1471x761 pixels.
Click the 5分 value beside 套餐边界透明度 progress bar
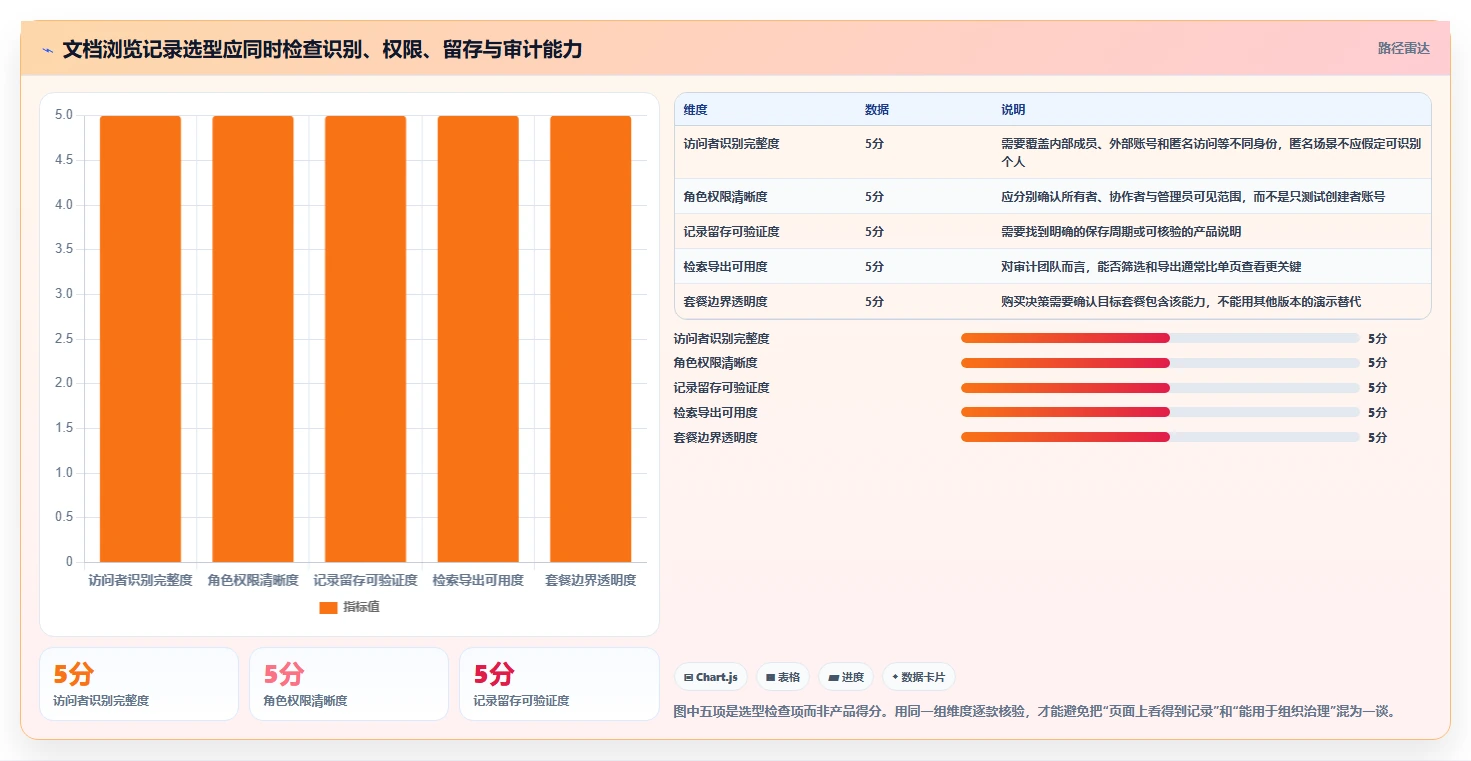[x=1377, y=437]
